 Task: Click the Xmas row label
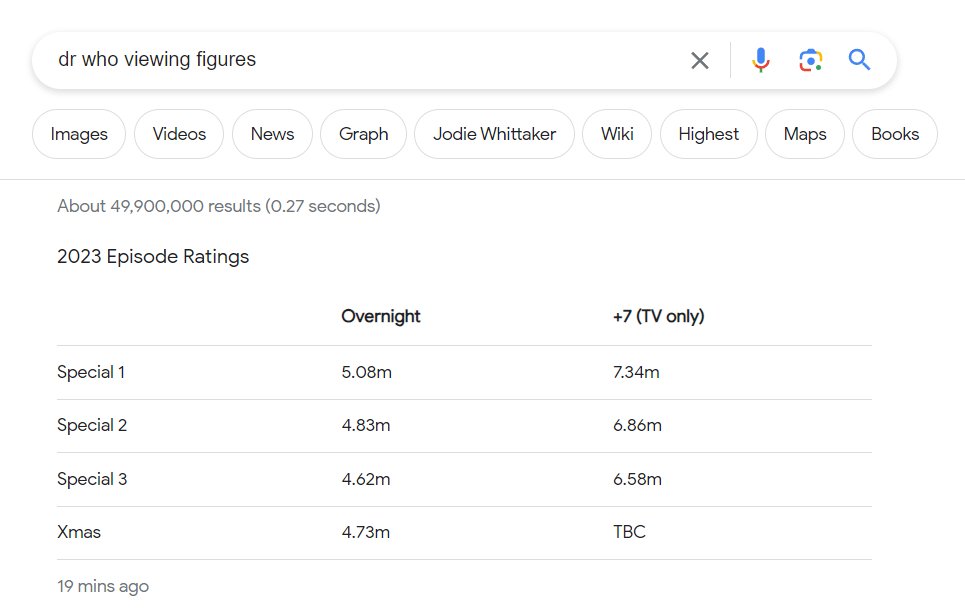tap(79, 532)
